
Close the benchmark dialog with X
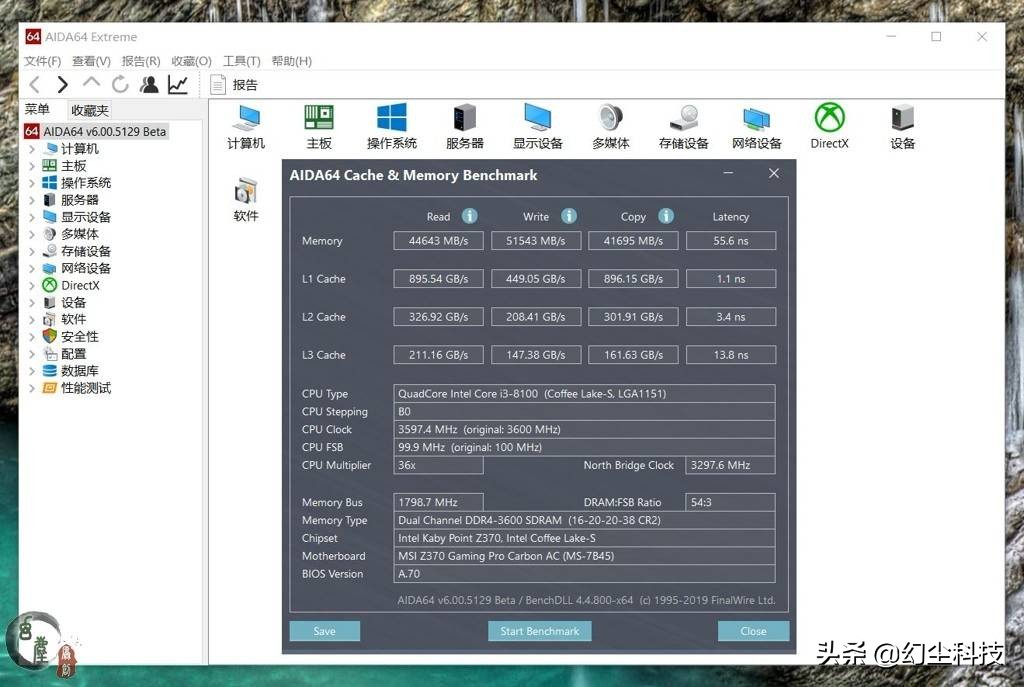click(x=774, y=173)
